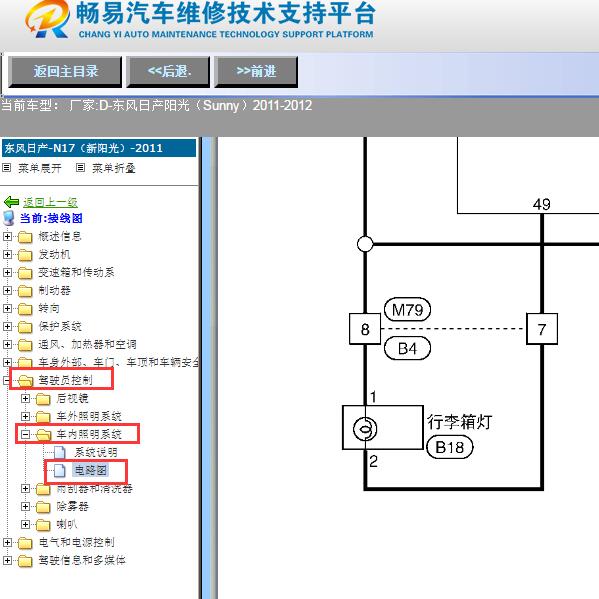Expand the 后视镜 folder node
The height and width of the screenshot is (599, 599).
point(25,398)
